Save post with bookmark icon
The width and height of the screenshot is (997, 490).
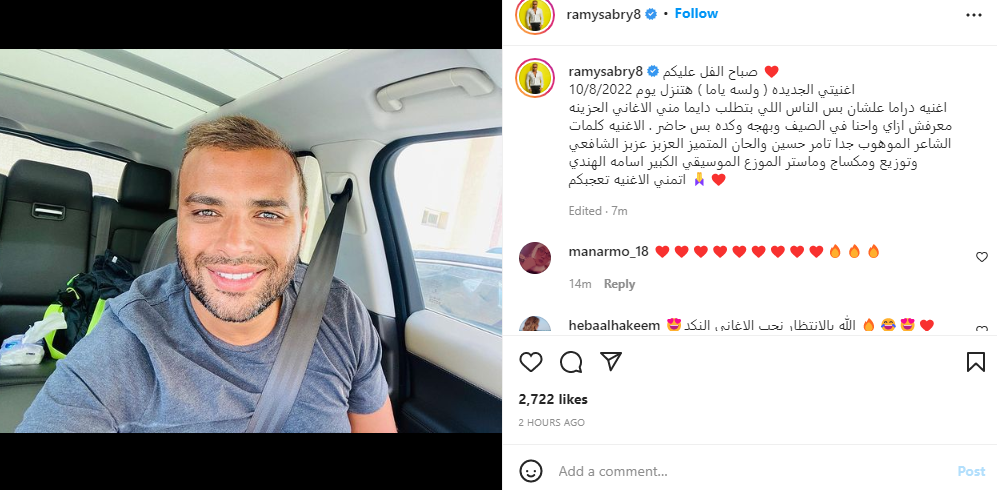point(975,362)
